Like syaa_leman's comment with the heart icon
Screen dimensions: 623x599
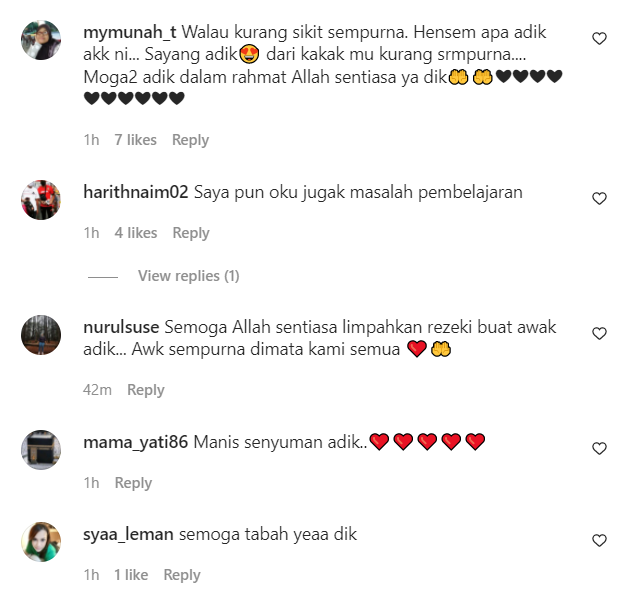coord(599,540)
